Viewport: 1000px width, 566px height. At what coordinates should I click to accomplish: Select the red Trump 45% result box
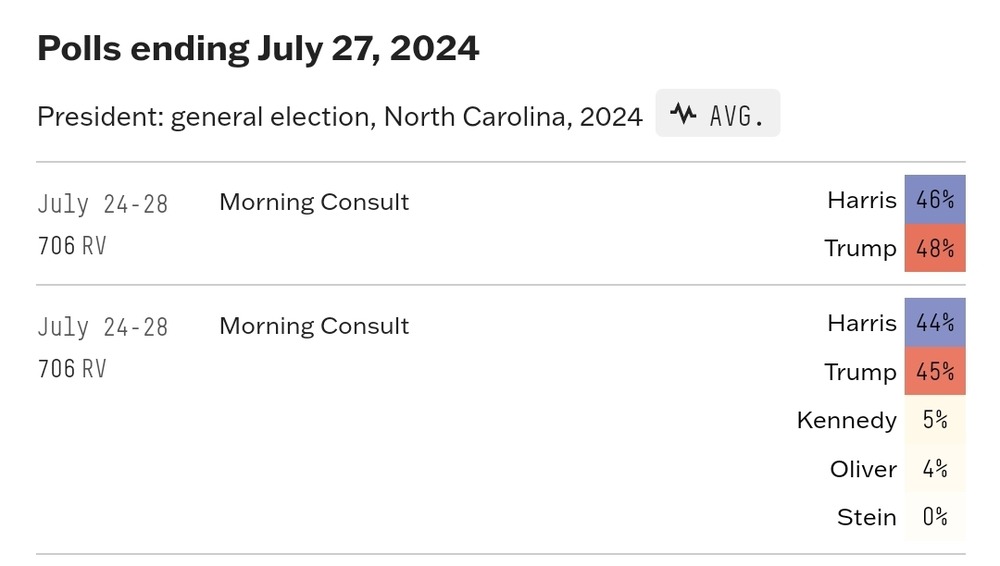[935, 371]
